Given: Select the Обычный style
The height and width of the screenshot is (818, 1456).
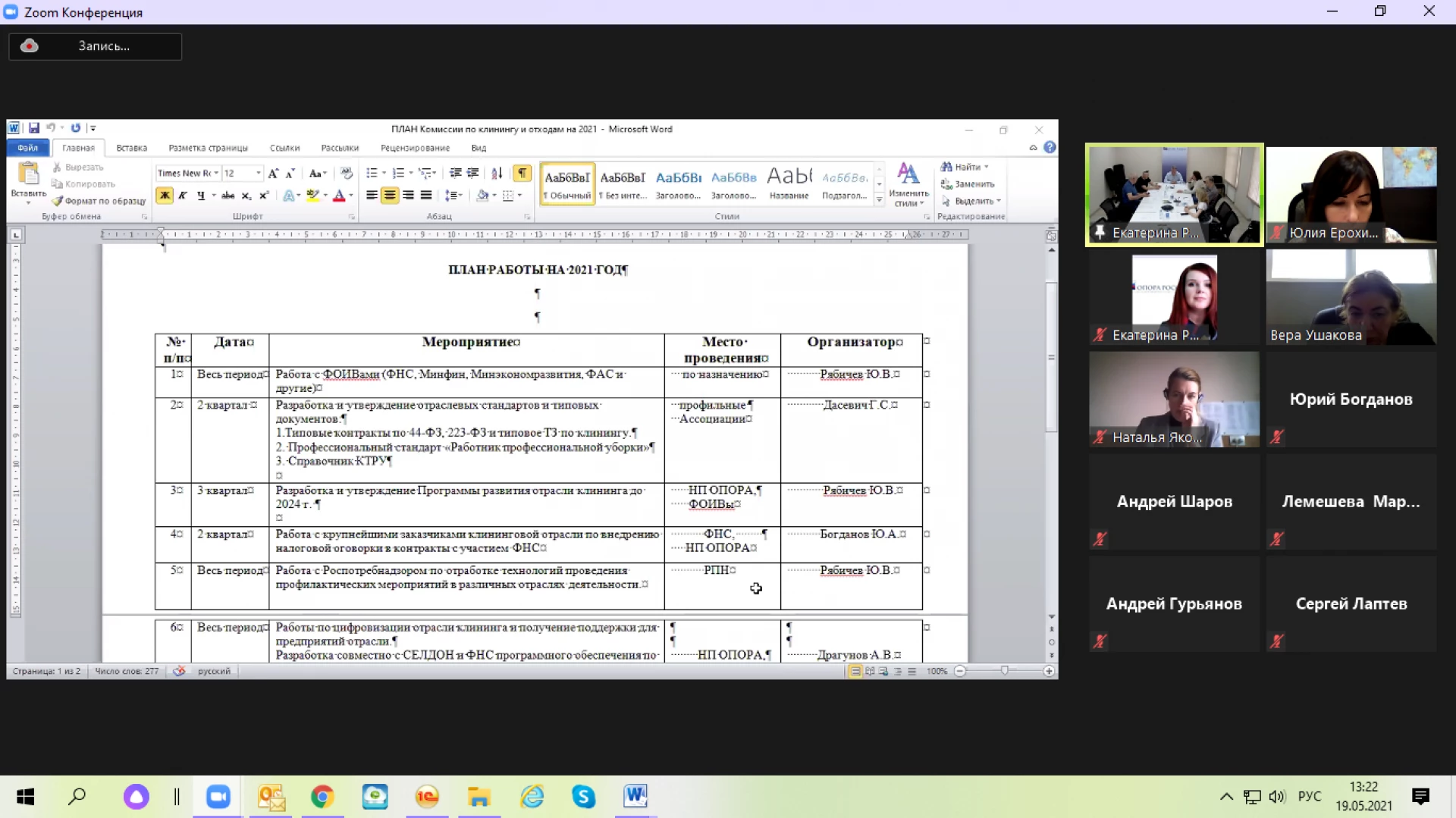Looking at the screenshot, I should pyautogui.click(x=567, y=184).
